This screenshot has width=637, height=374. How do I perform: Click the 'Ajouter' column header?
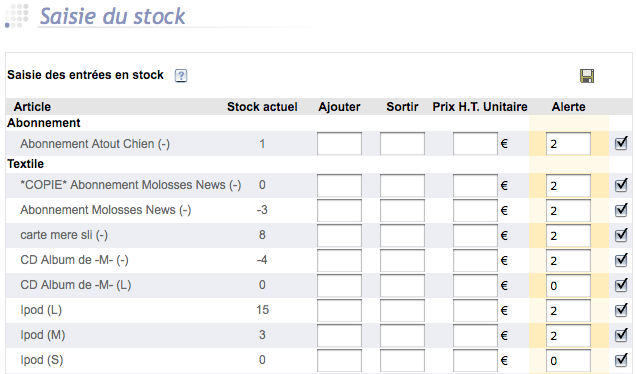(x=339, y=107)
